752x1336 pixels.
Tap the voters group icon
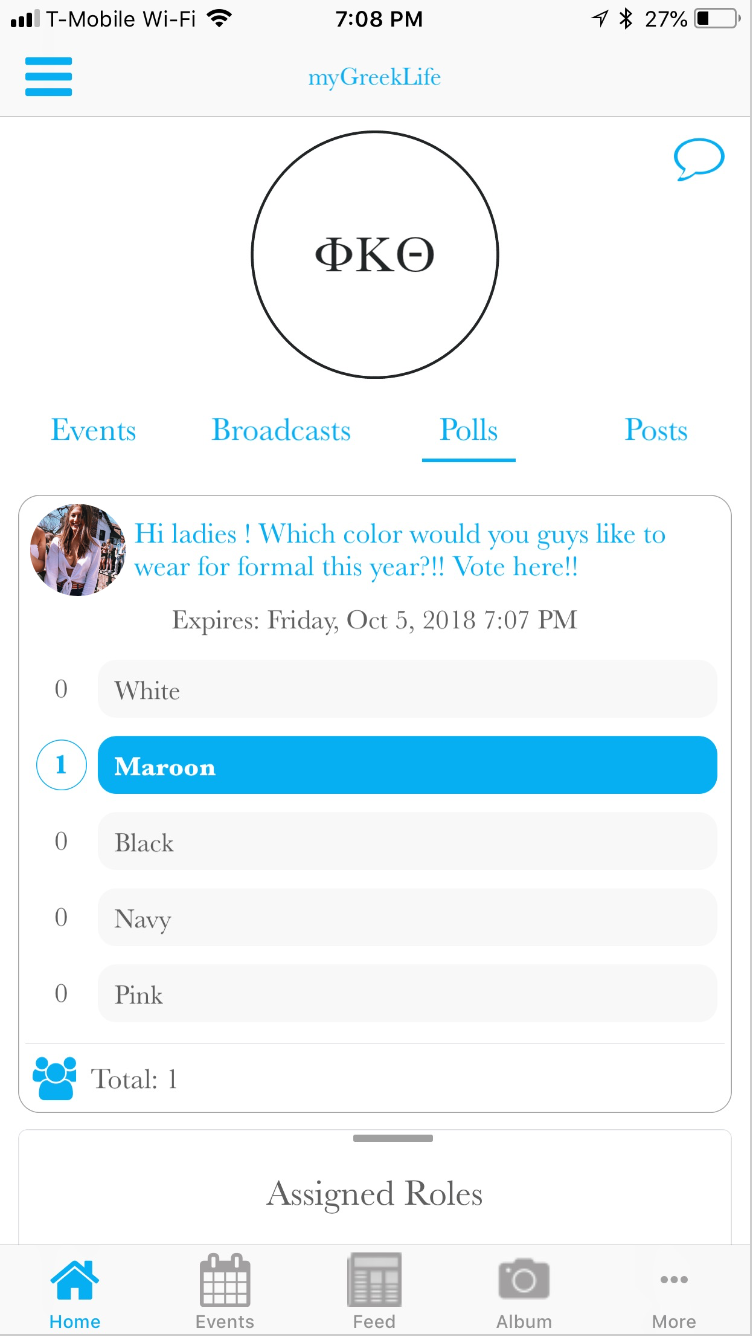tap(54, 1078)
